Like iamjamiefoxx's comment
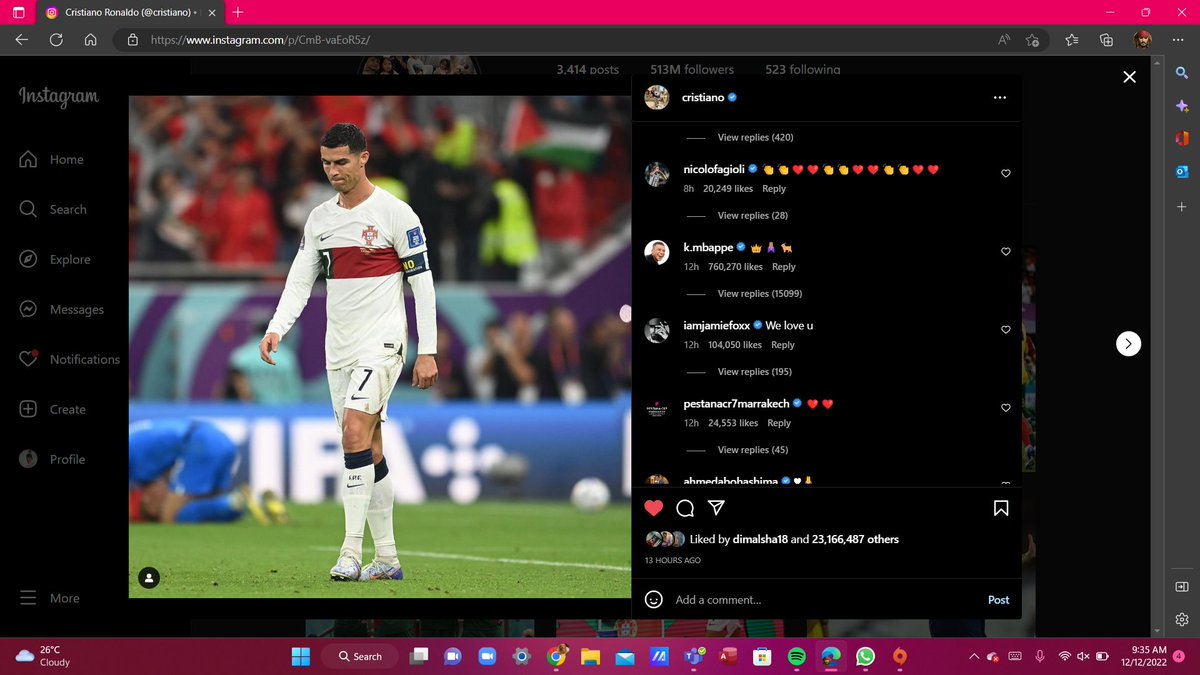Screen dimensions: 1200x675 (1006, 329)
